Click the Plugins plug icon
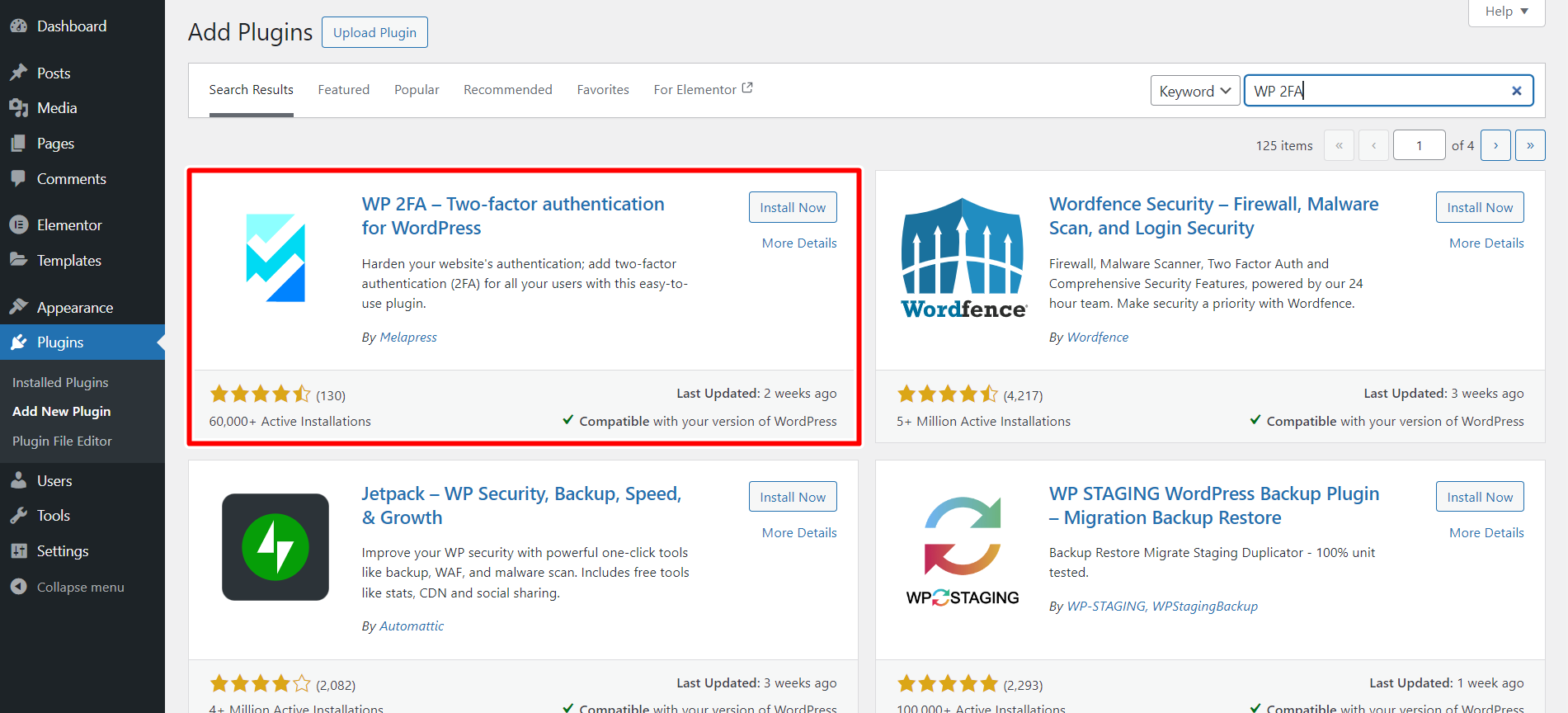Image resolution: width=1568 pixels, height=713 pixels. pos(18,342)
